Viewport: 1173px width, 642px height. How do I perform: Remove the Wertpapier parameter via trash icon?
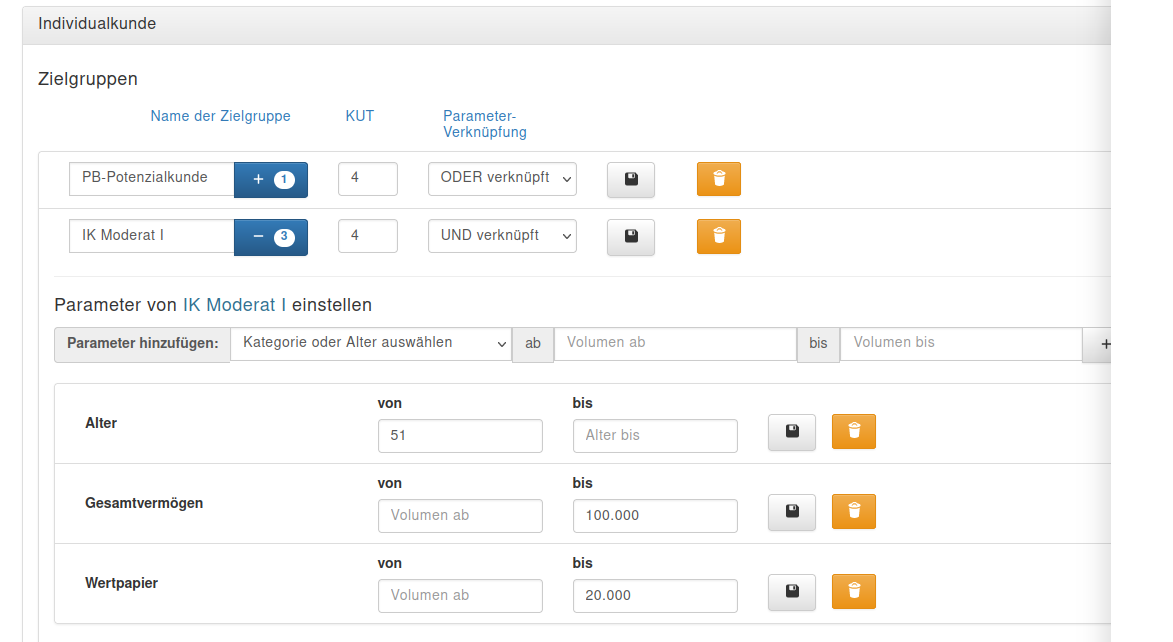(x=853, y=592)
